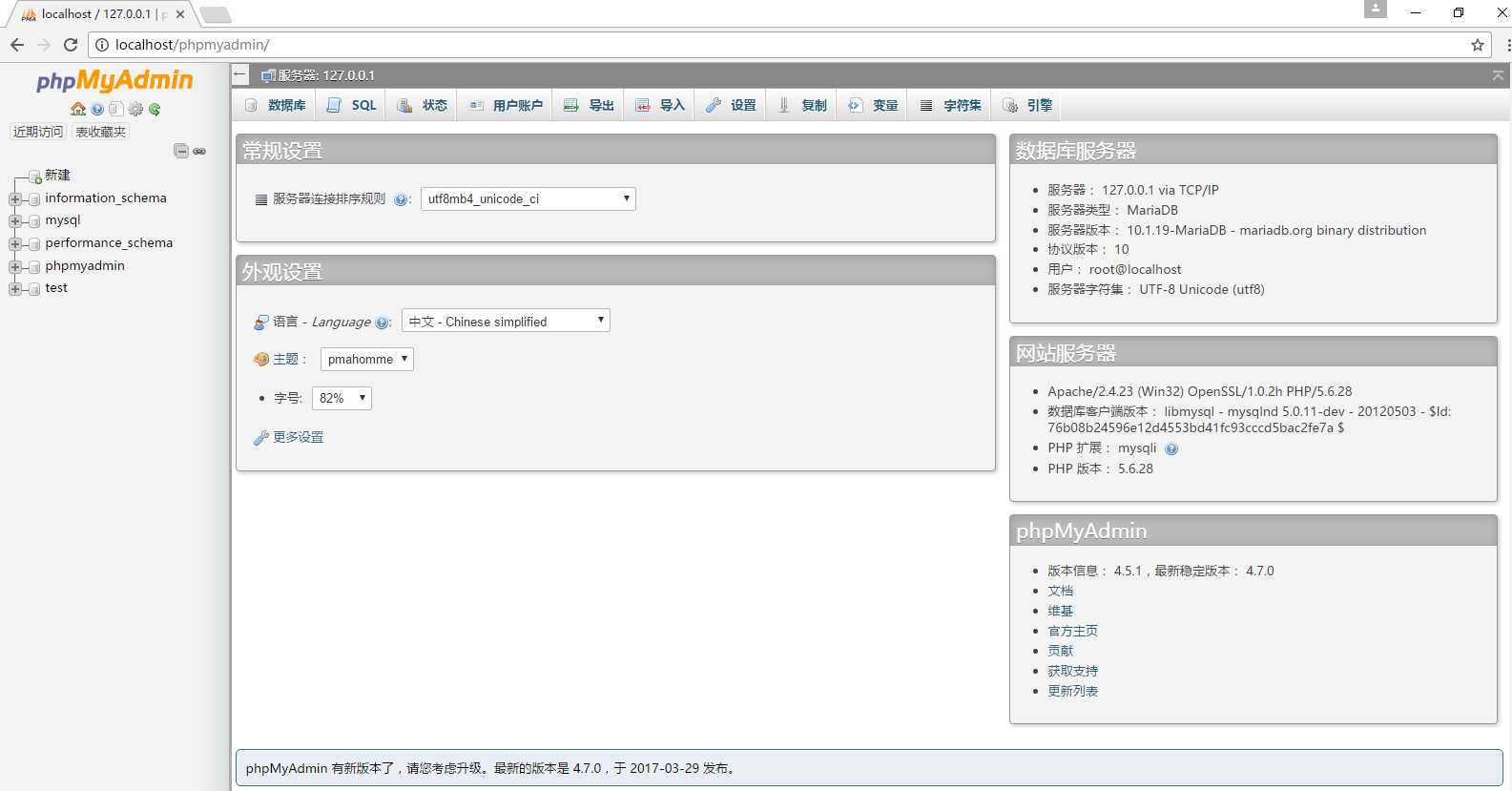Open server connection collation dropdown
Image resolution: width=1512 pixels, height=791 pixels.
point(528,198)
